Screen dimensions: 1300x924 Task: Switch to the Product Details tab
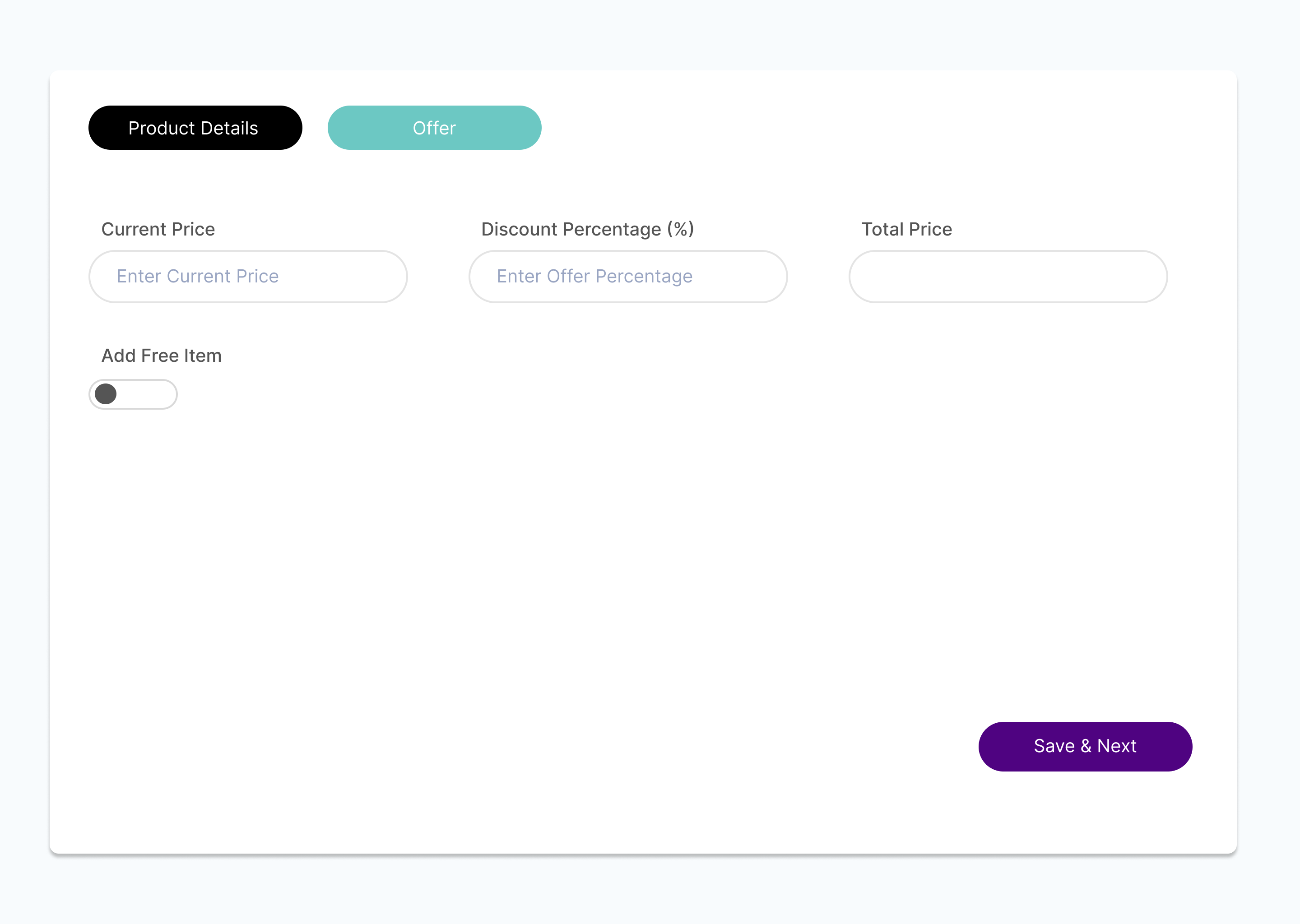(x=195, y=128)
